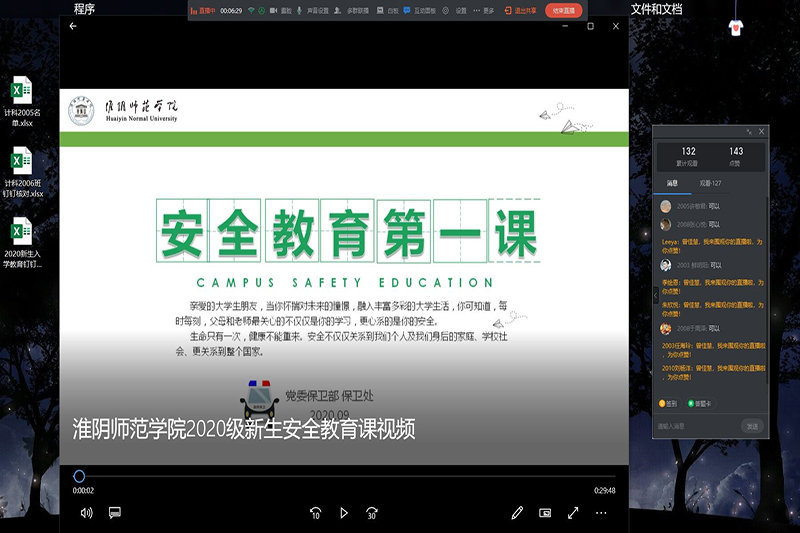Select the 消息 messages tab

[672, 183]
